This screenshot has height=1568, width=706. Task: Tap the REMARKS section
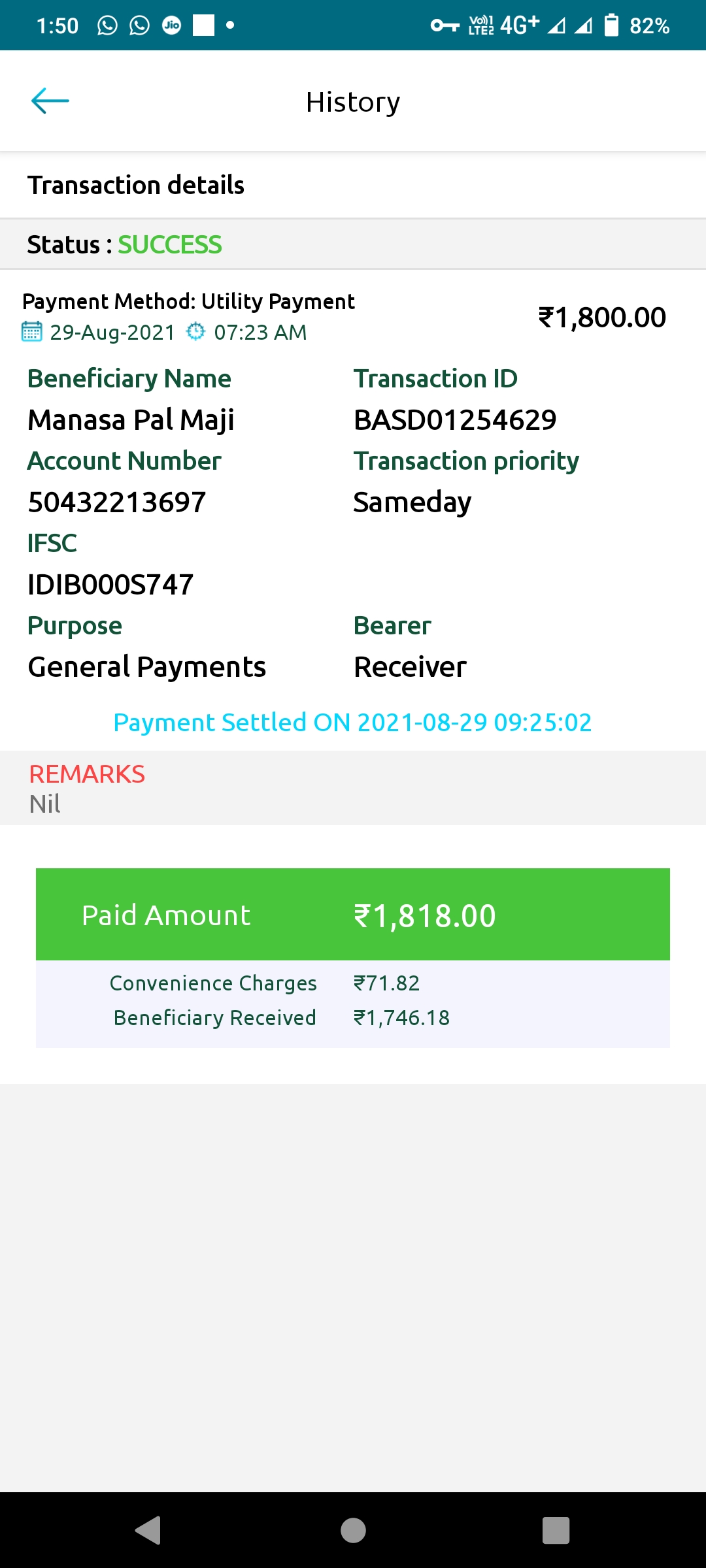[88, 788]
